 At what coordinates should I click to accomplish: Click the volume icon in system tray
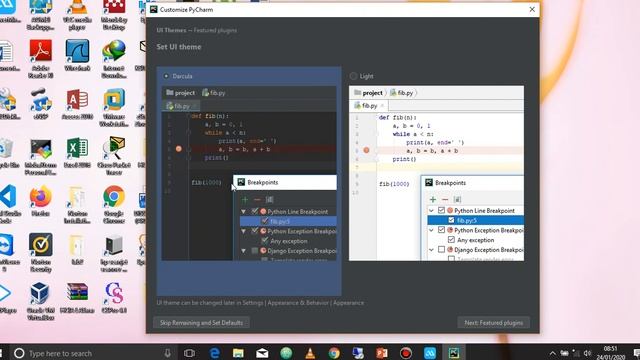tap(587, 353)
